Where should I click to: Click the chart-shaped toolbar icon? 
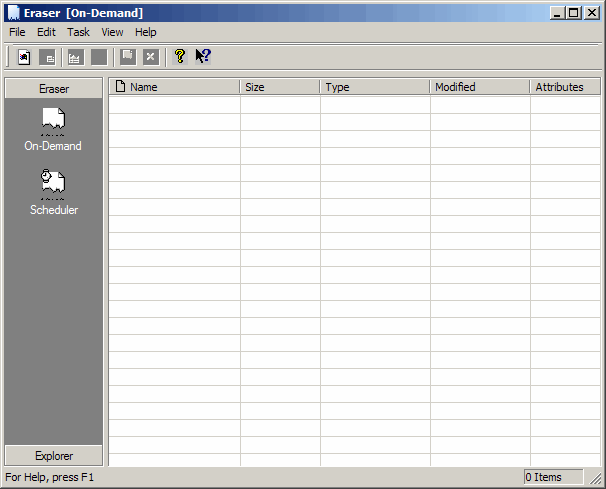[75, 57]
